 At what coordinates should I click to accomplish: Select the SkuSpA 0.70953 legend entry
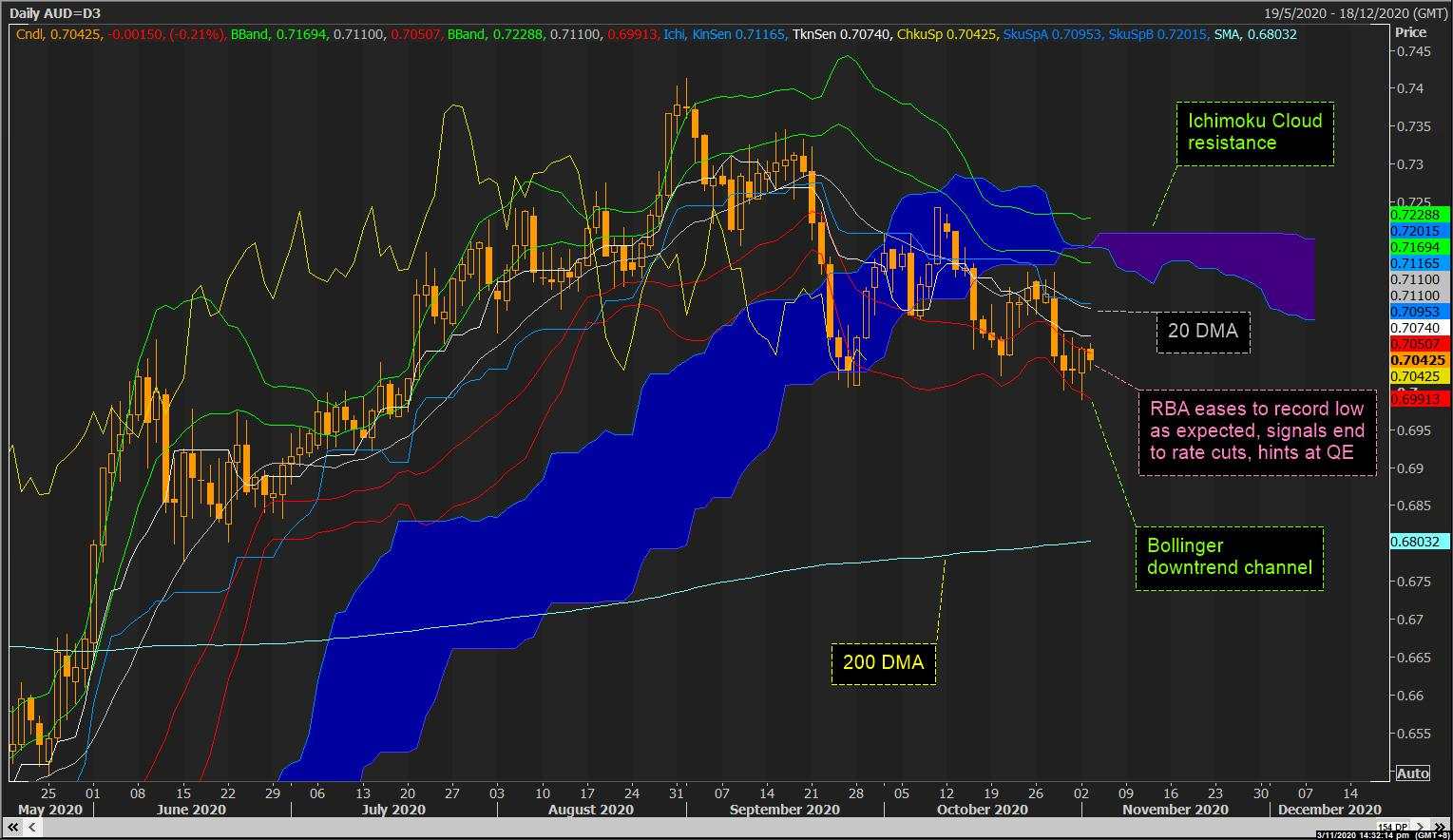(1053, 34)
